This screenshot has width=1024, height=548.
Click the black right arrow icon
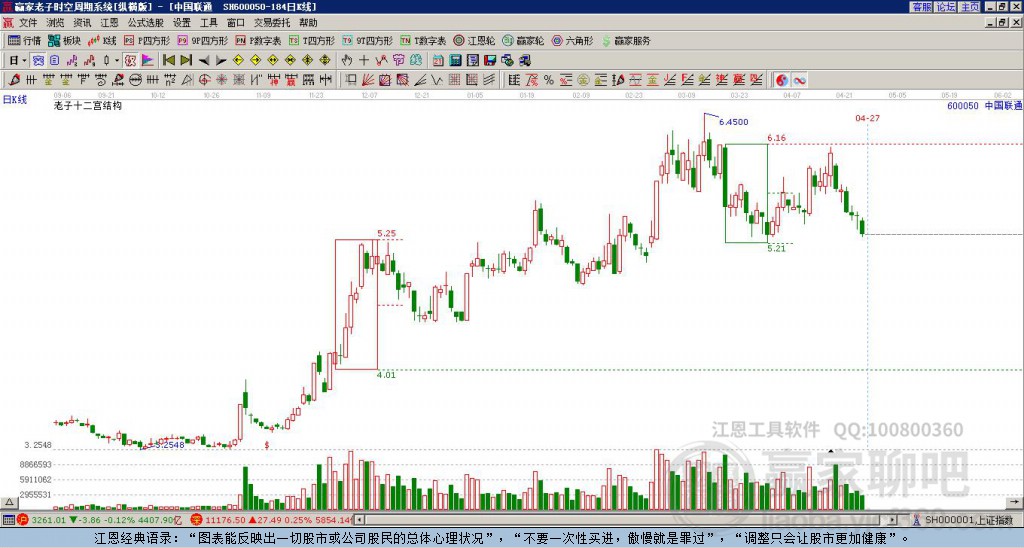[221, 61]
